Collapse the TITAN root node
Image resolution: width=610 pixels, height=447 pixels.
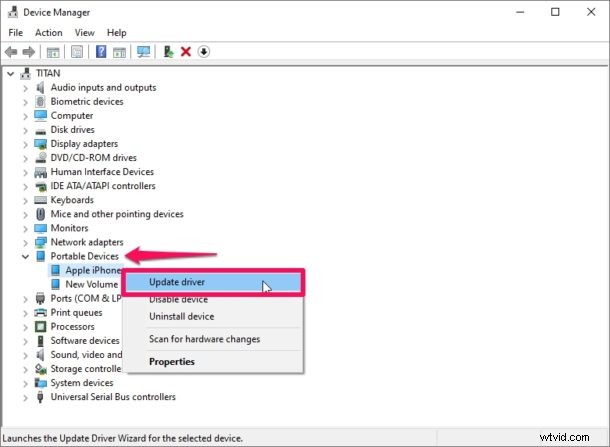click(x=11, y=73)
